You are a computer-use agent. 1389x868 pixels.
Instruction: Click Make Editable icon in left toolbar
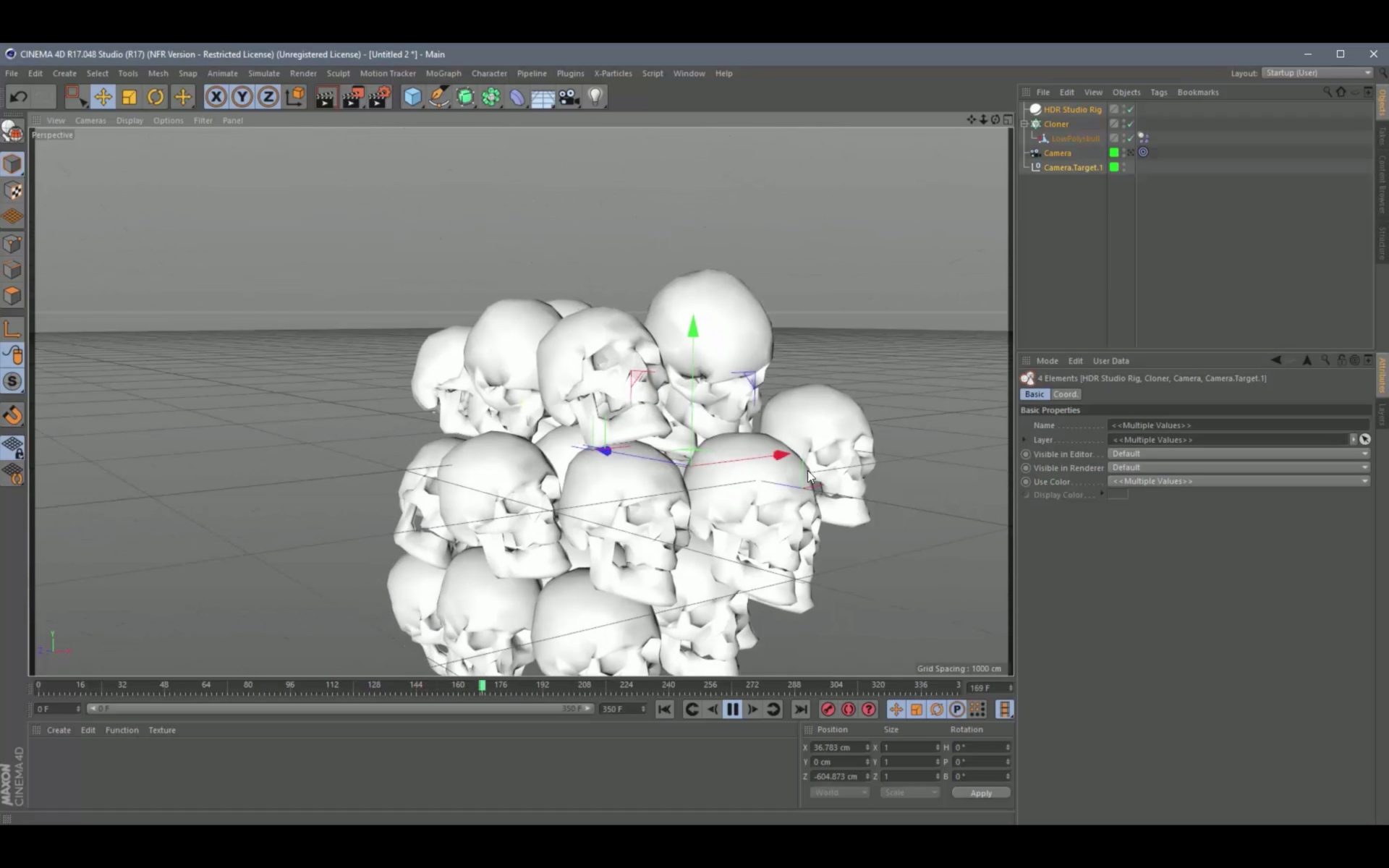coord(12,131)
